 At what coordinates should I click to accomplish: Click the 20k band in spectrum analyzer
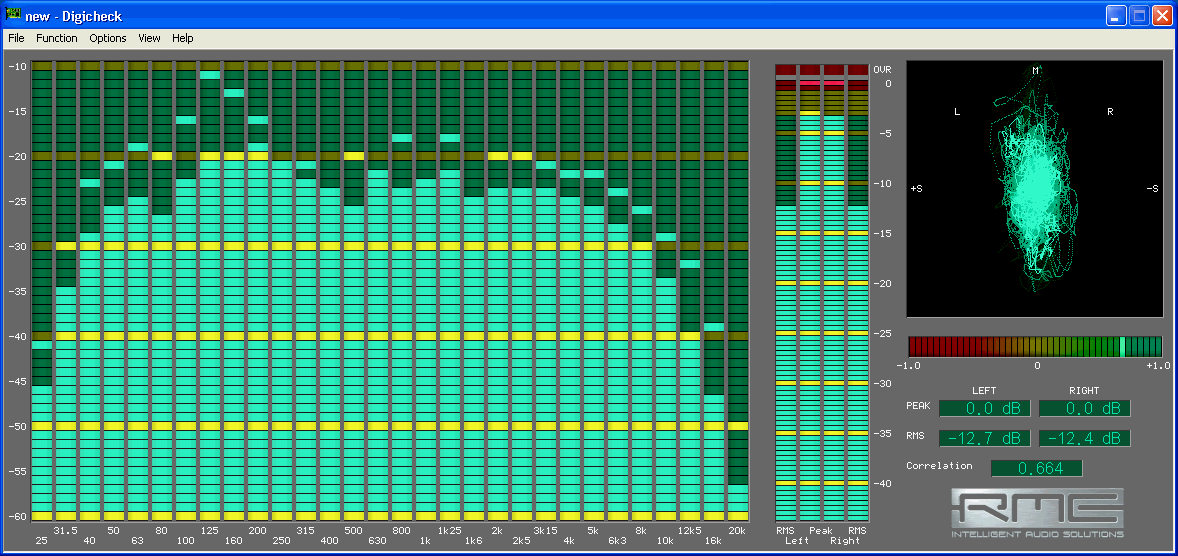coord(738,300)
